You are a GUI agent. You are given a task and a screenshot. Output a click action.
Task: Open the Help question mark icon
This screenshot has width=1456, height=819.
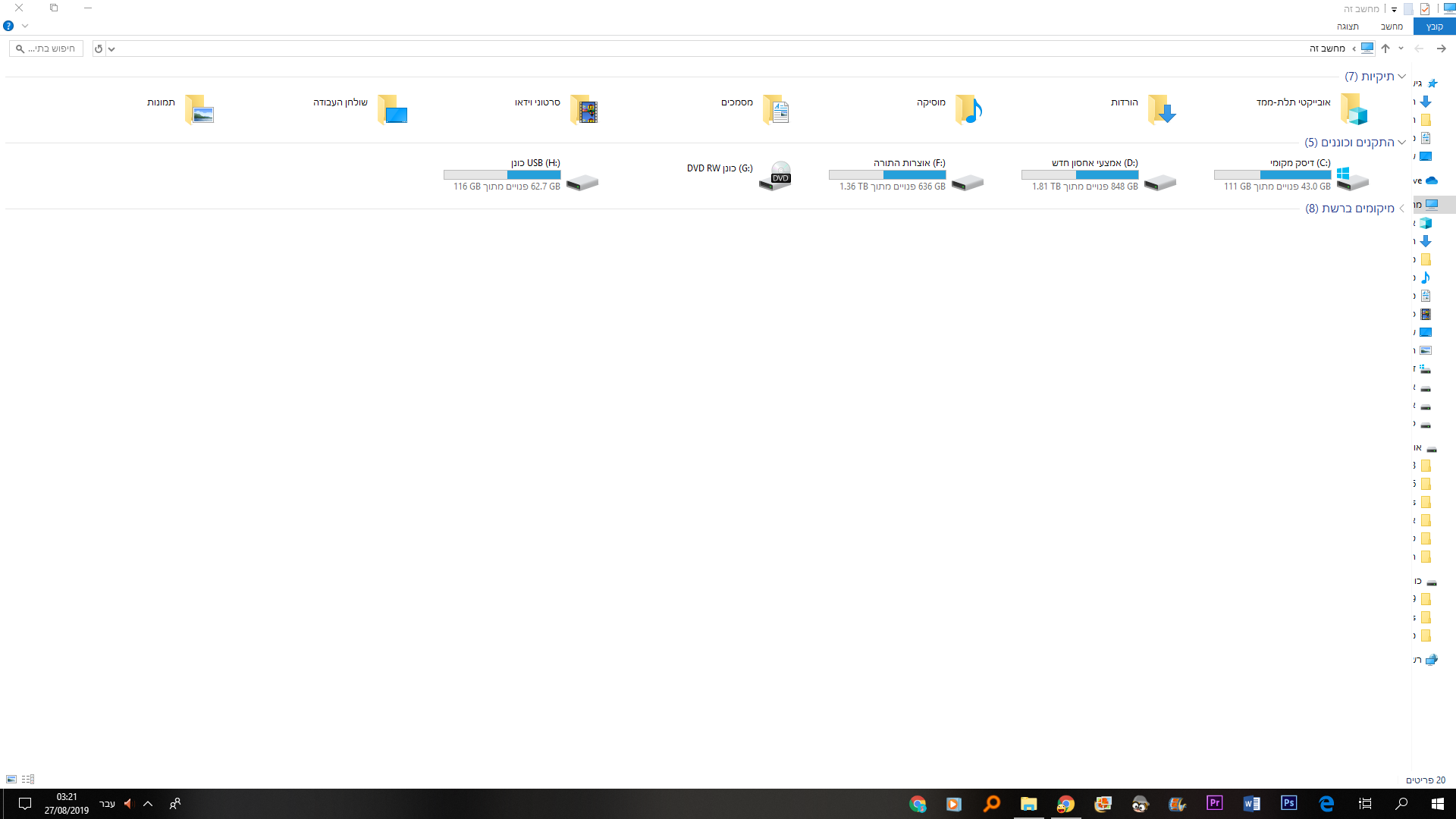pos(8,26)
